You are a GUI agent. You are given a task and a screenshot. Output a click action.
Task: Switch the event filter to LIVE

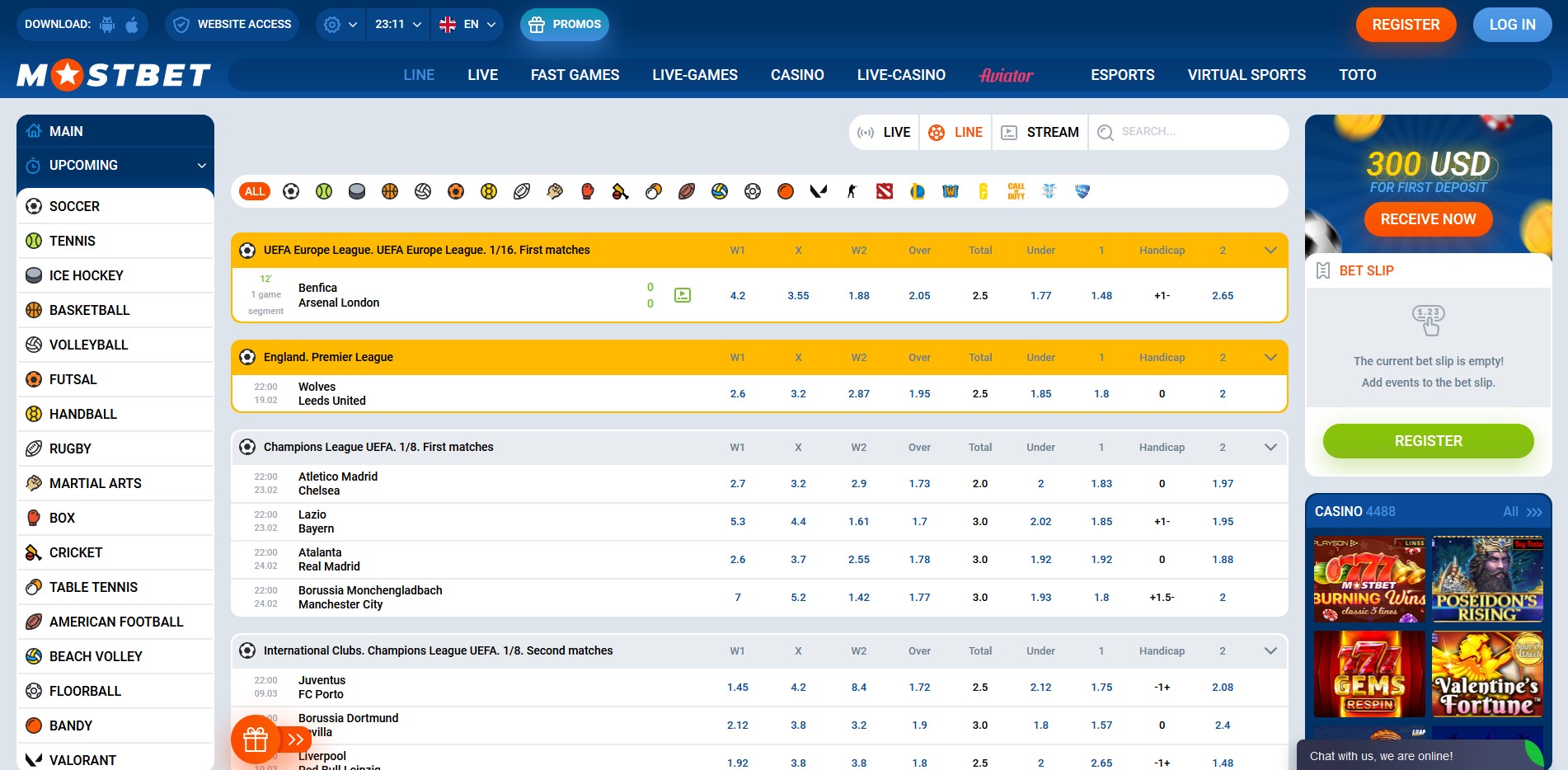885,132
